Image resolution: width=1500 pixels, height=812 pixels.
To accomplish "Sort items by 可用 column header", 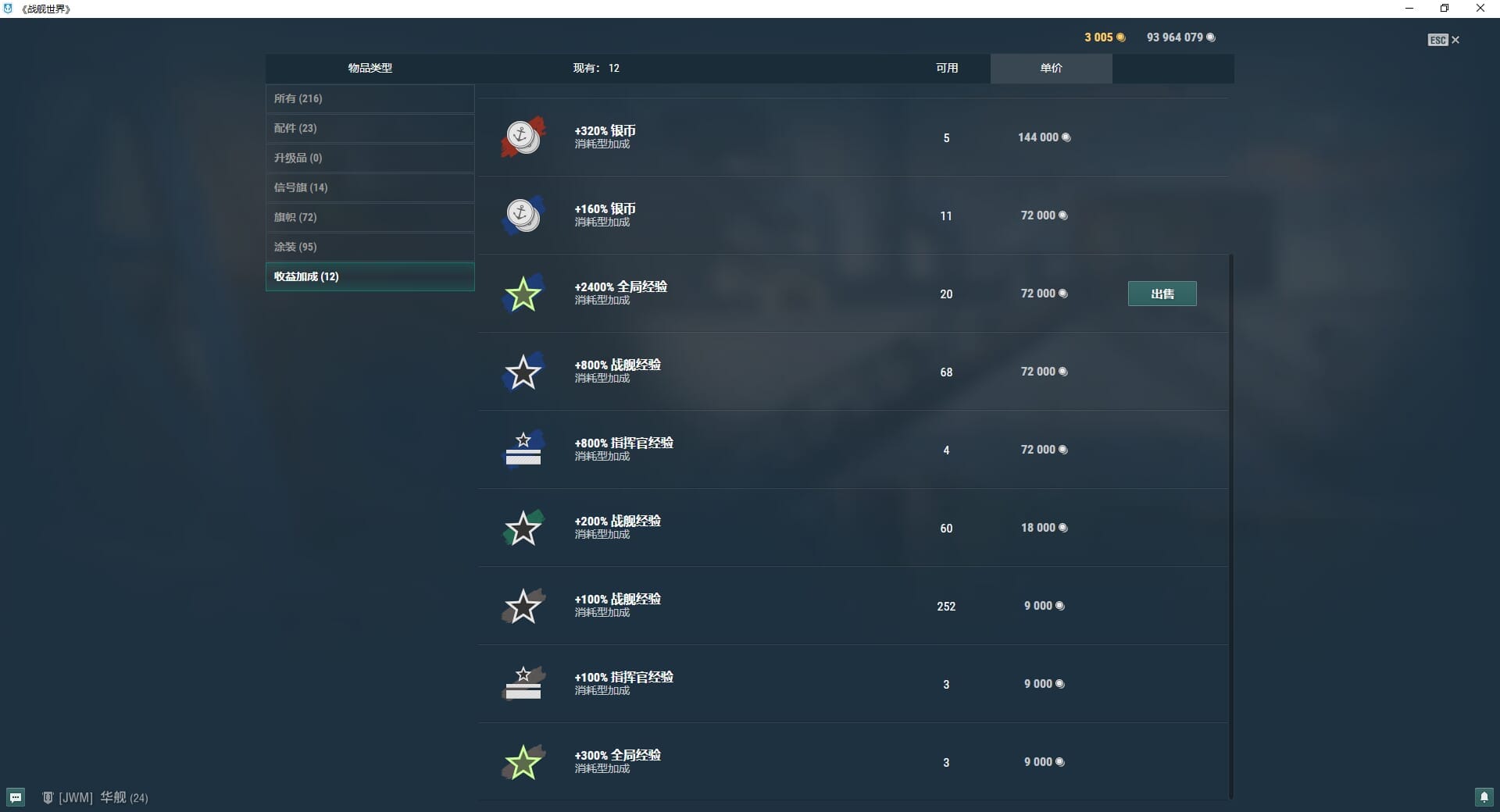I will (947, 68).
